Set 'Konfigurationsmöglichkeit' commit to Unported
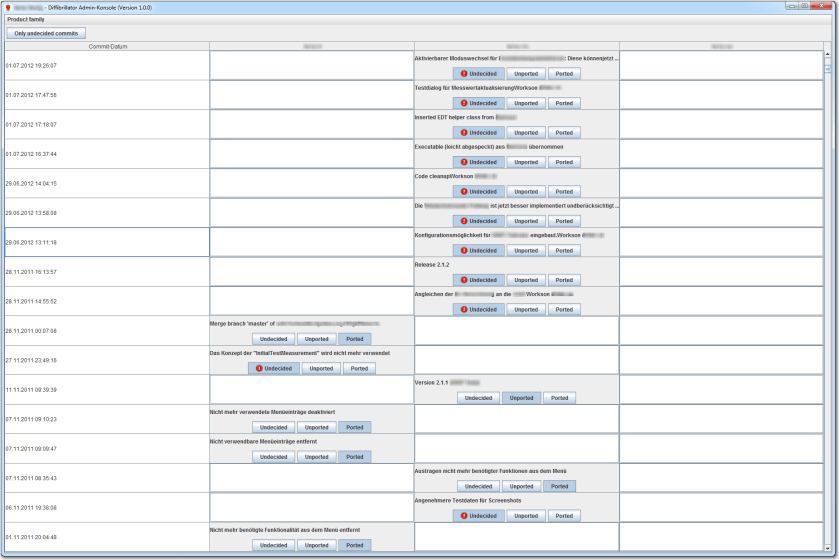Screen dimensions: 839x560 click(x=525, y=250)
